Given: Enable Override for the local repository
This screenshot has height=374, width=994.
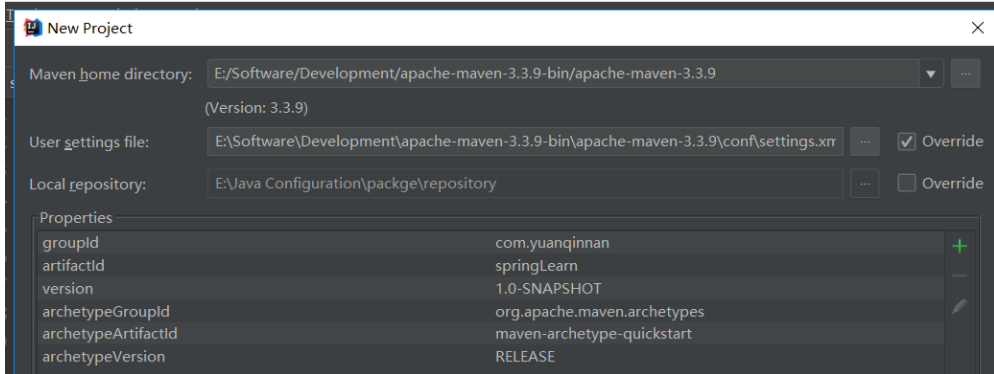Looking at the screenshot, I should 907,184.
